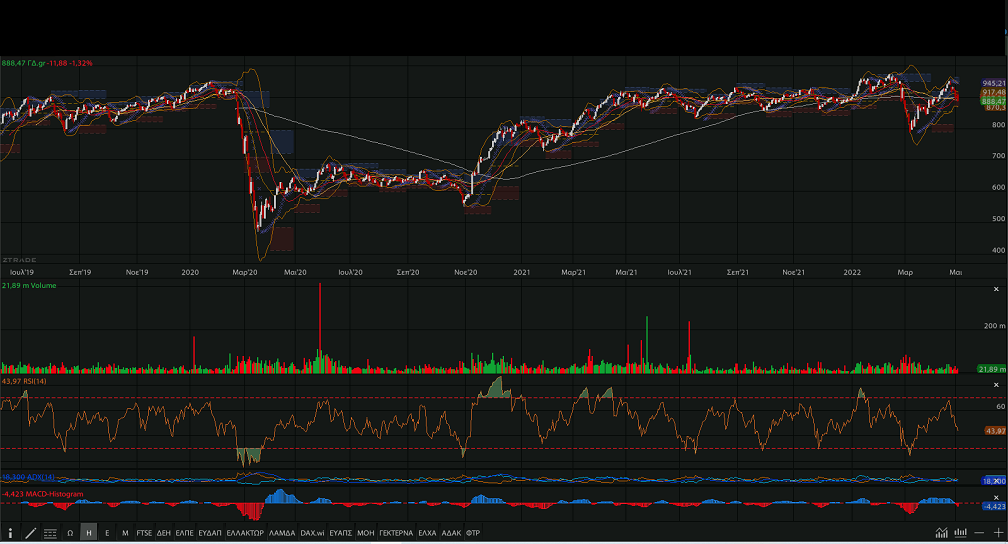Click the 2022 date axis label

click(852, 273)
